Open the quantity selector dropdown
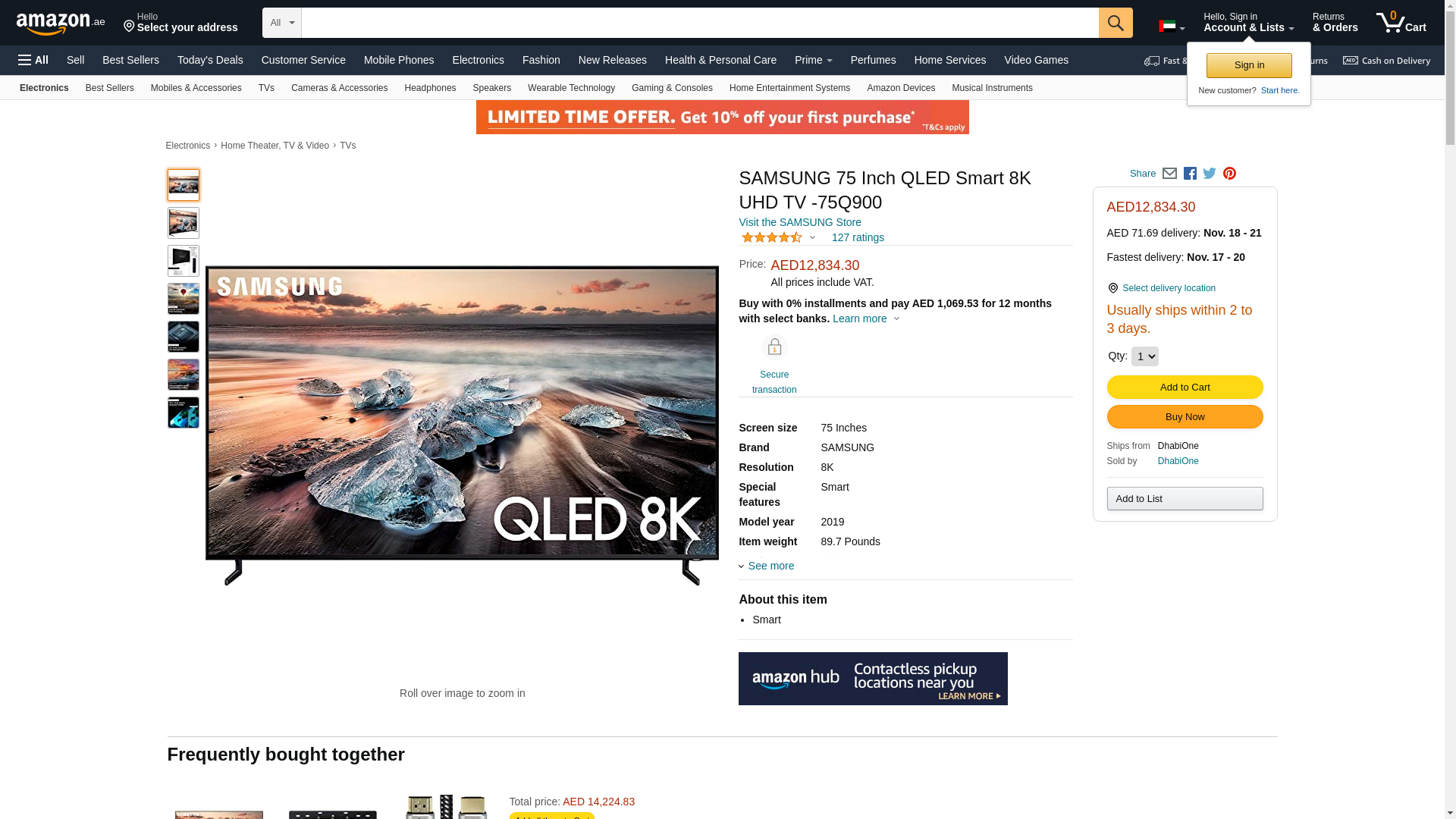The image size is (1456, 819). (1144, 356)
